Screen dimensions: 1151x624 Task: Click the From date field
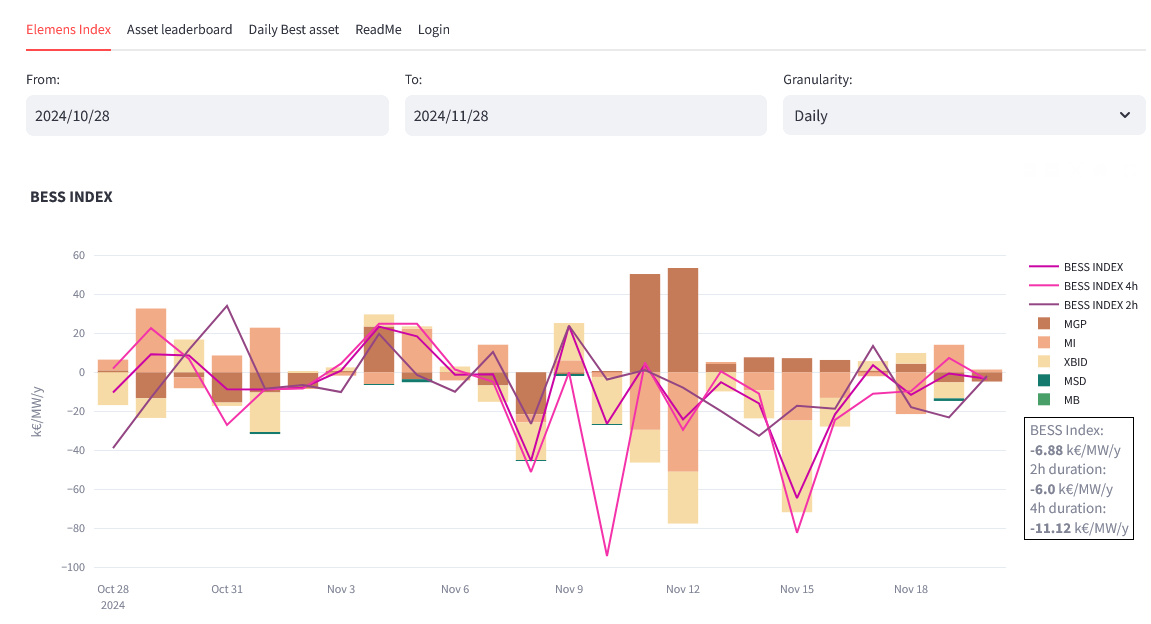pyautogui.click(x=207, y=116)
